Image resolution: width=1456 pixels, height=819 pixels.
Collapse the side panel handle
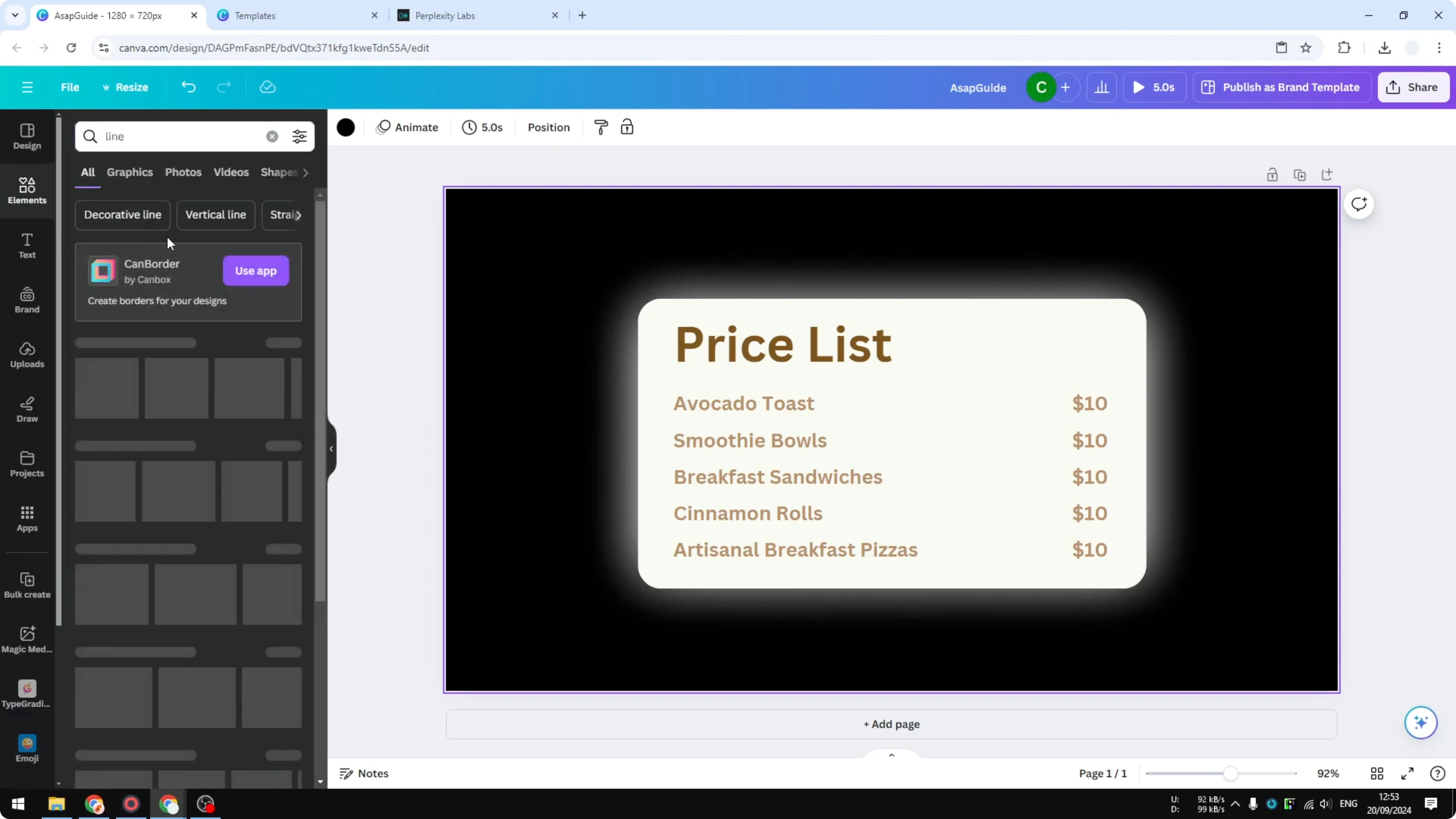pyautogui.click(x=331, y=449)
